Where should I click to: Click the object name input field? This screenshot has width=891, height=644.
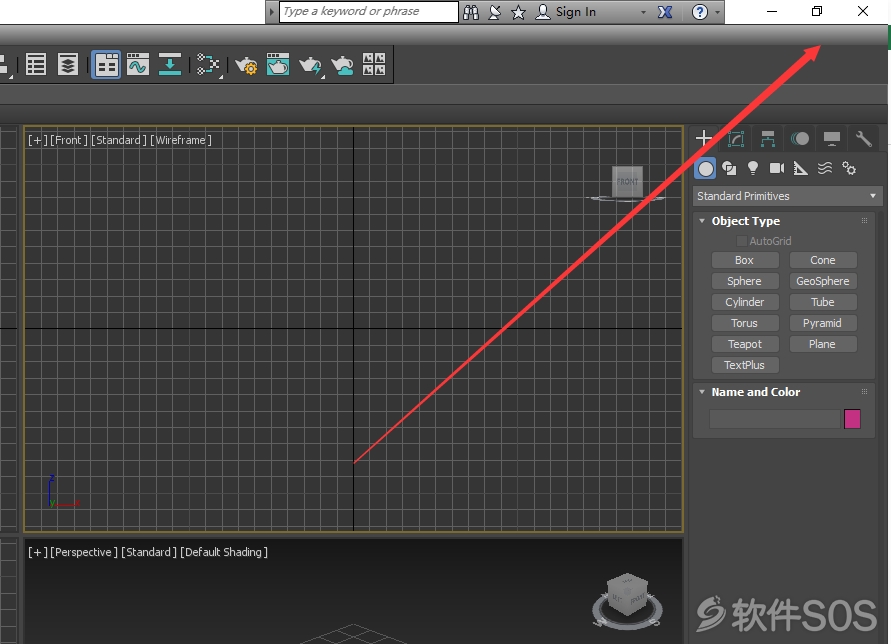[x=775, y=419]
